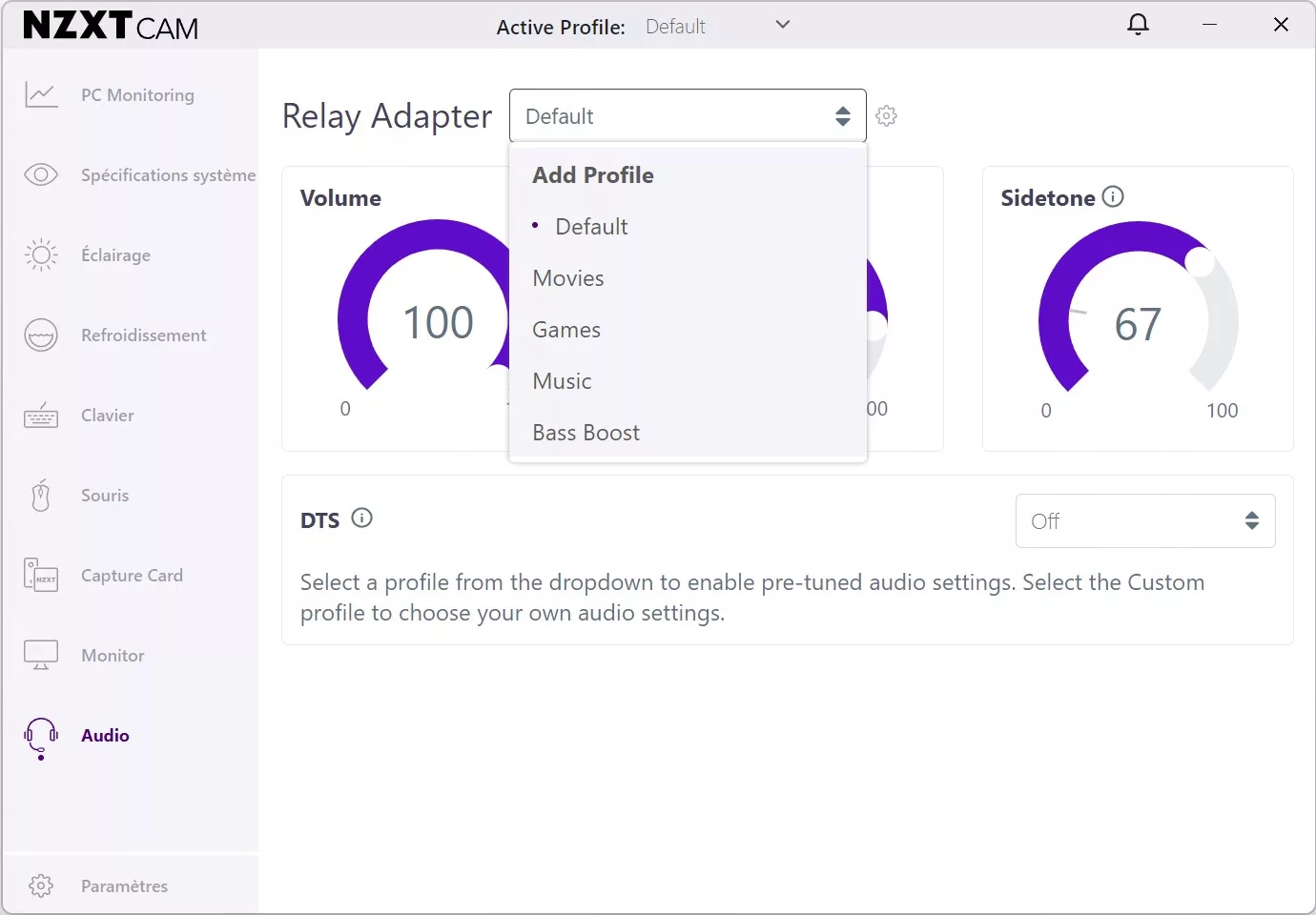Expand the DTS Off dropdown
The width and height of the screenshot is (1316, 915).
[x=1144, y=521]
